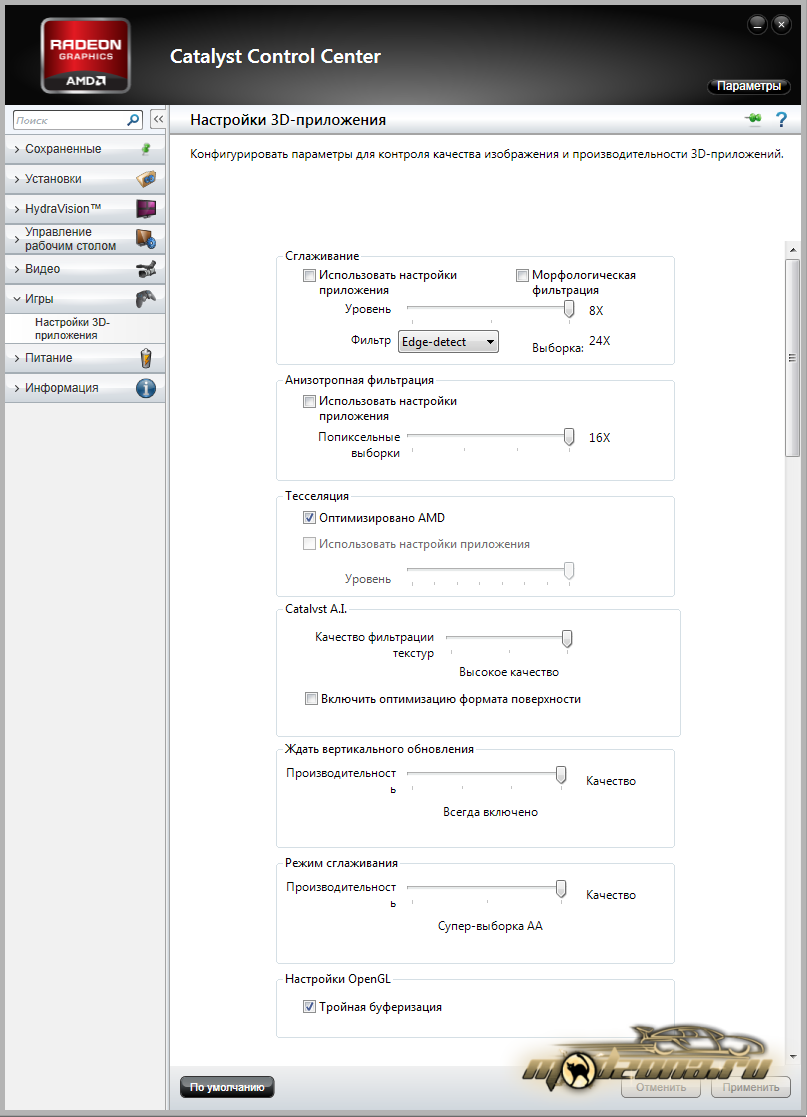Click the HydraVision monitor icon
Viewport: 807px width, 1117px height.
pos(146,209)
